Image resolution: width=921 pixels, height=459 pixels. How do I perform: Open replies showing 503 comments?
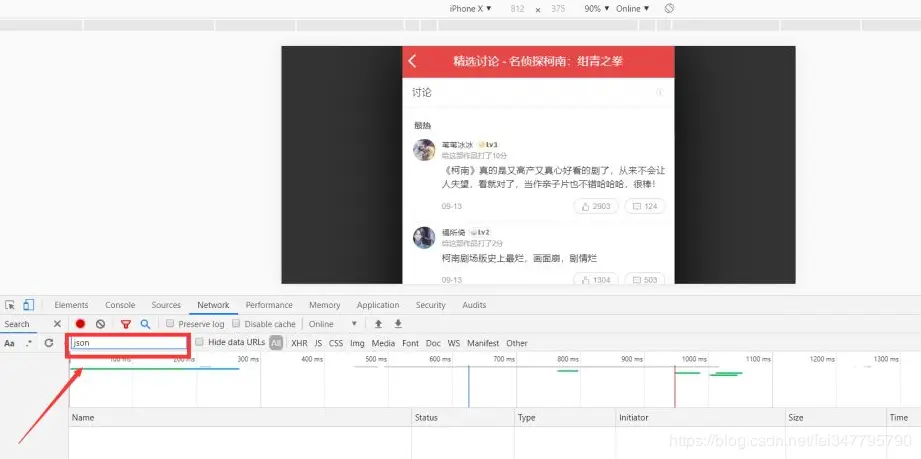pos(645,279)
